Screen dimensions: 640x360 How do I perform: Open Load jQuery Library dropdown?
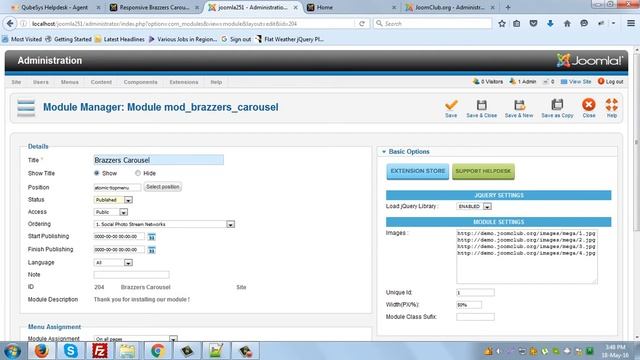click(474, 207)
